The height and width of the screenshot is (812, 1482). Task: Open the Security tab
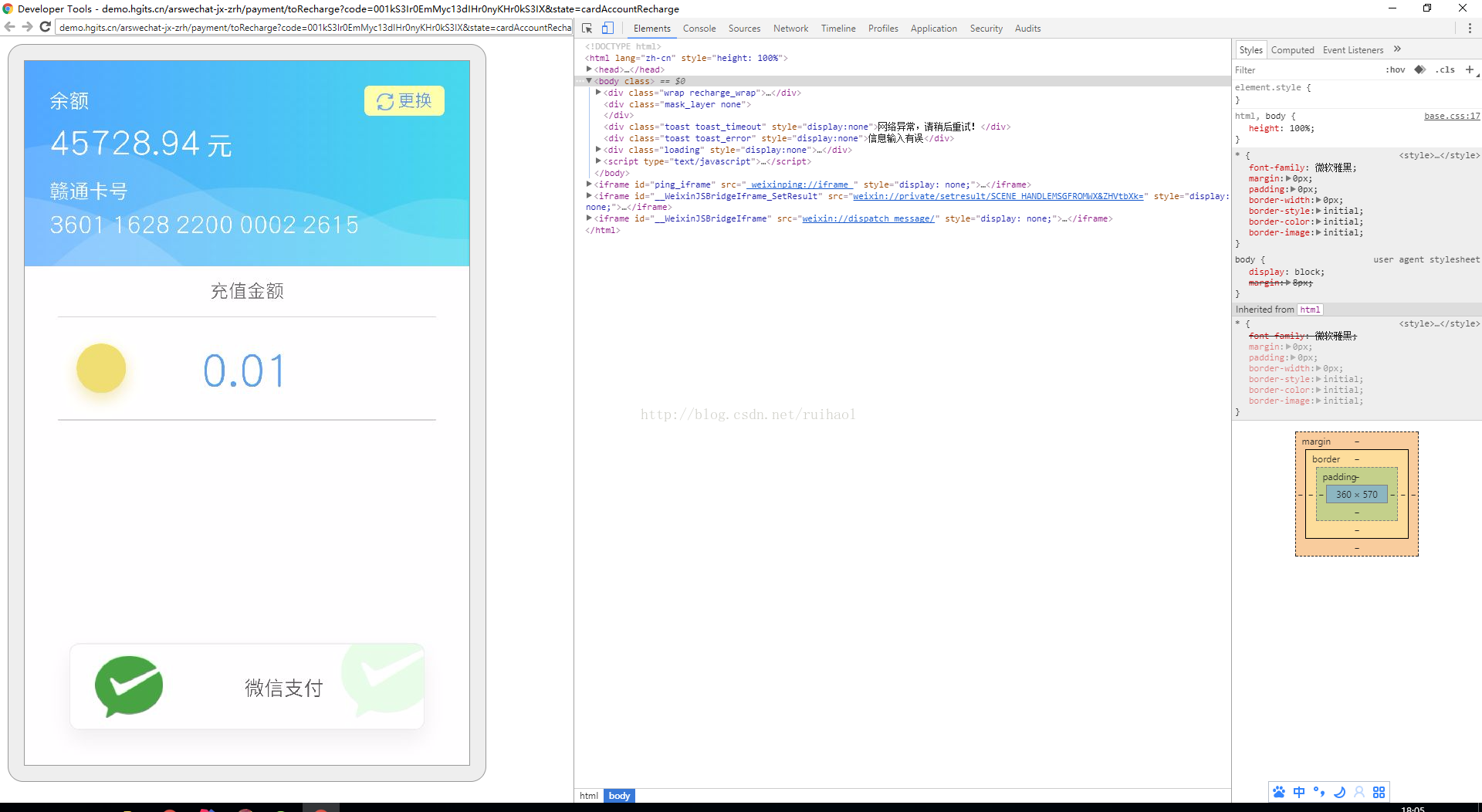coord(986,29)
